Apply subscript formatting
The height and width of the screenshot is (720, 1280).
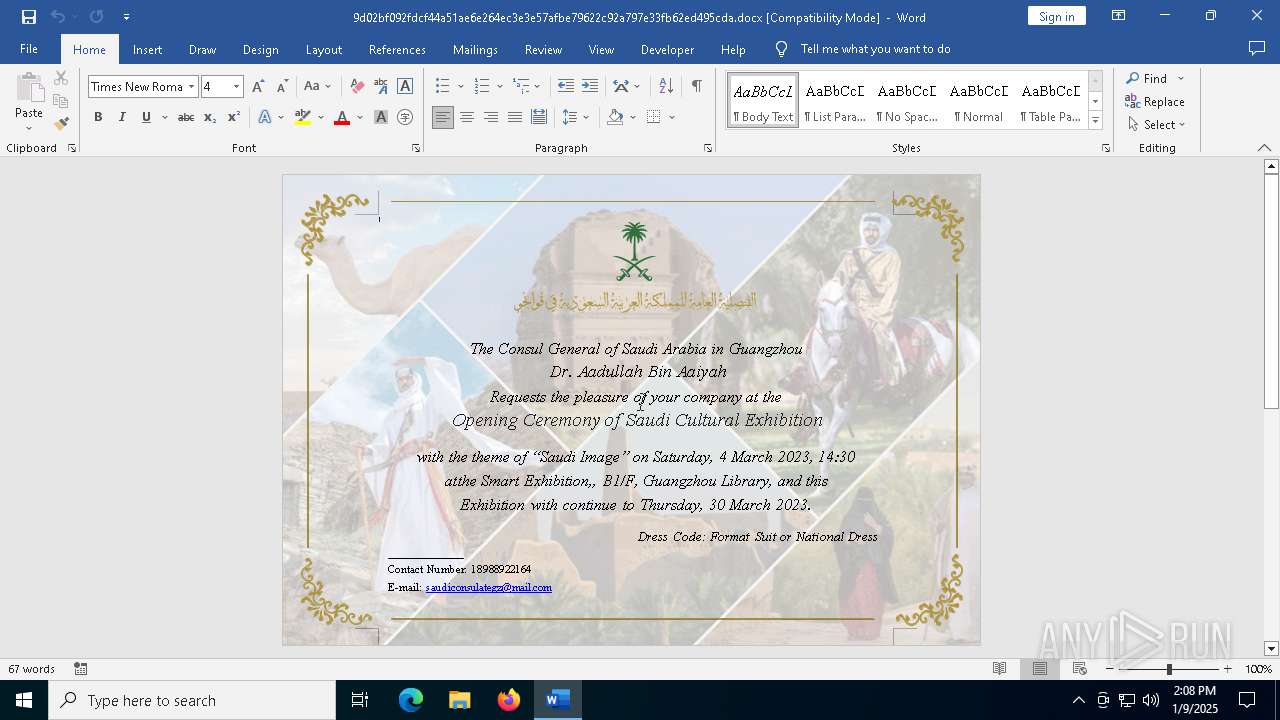click(210, 118)
